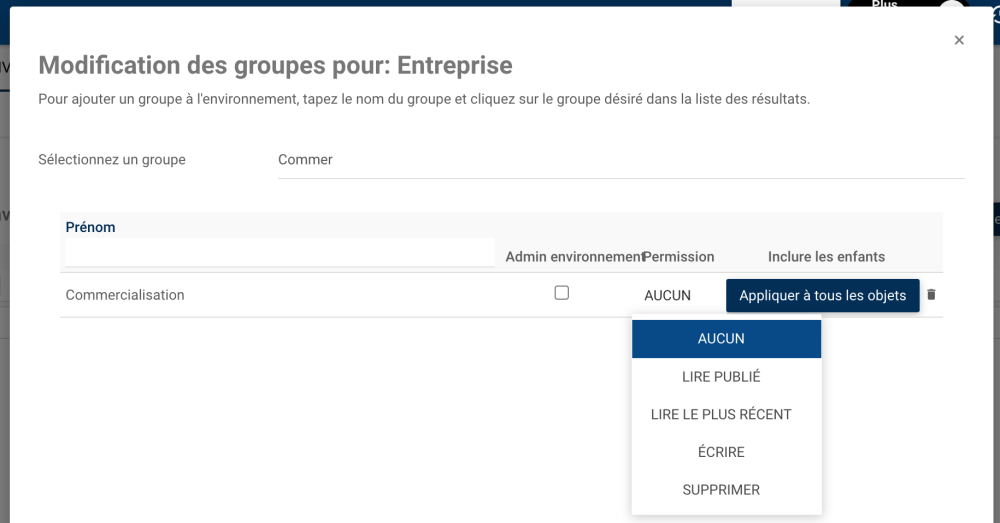This screenshot has width=1000, height=523.
Task: Click the Modification des groupes dialog title
Action: (275, 66)
